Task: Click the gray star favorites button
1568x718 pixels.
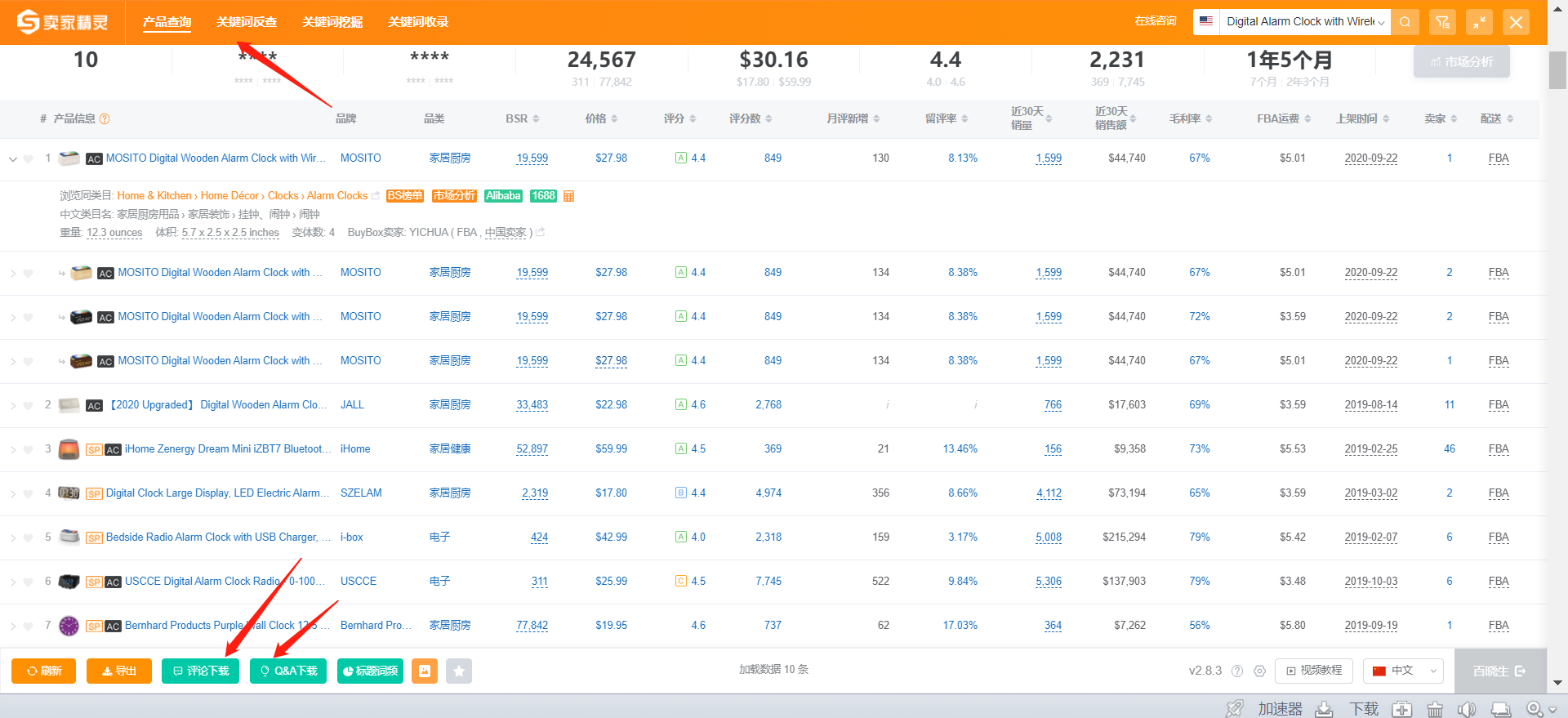Action: click(459, 671)
